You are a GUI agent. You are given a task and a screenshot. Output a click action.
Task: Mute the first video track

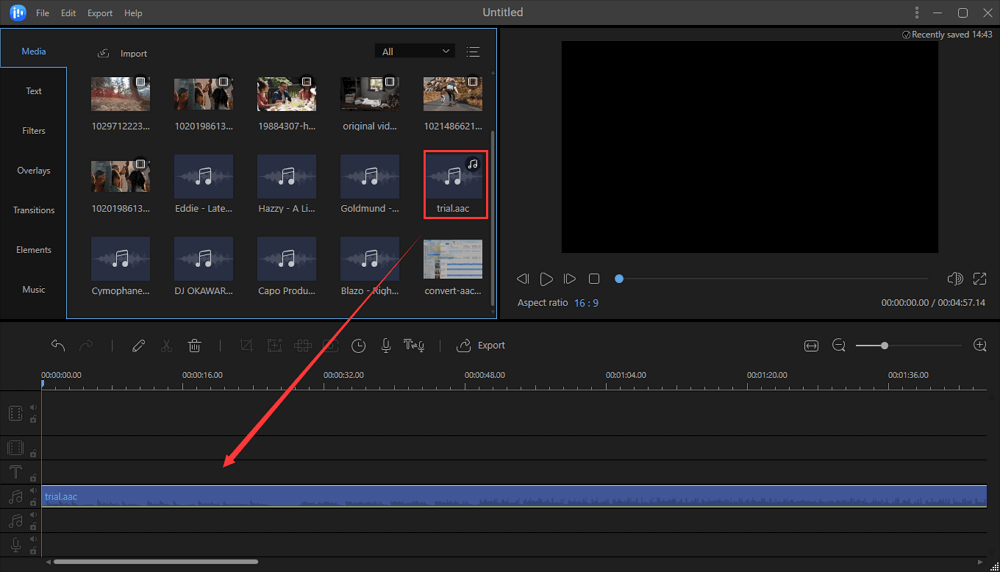(x=33, y=408)
